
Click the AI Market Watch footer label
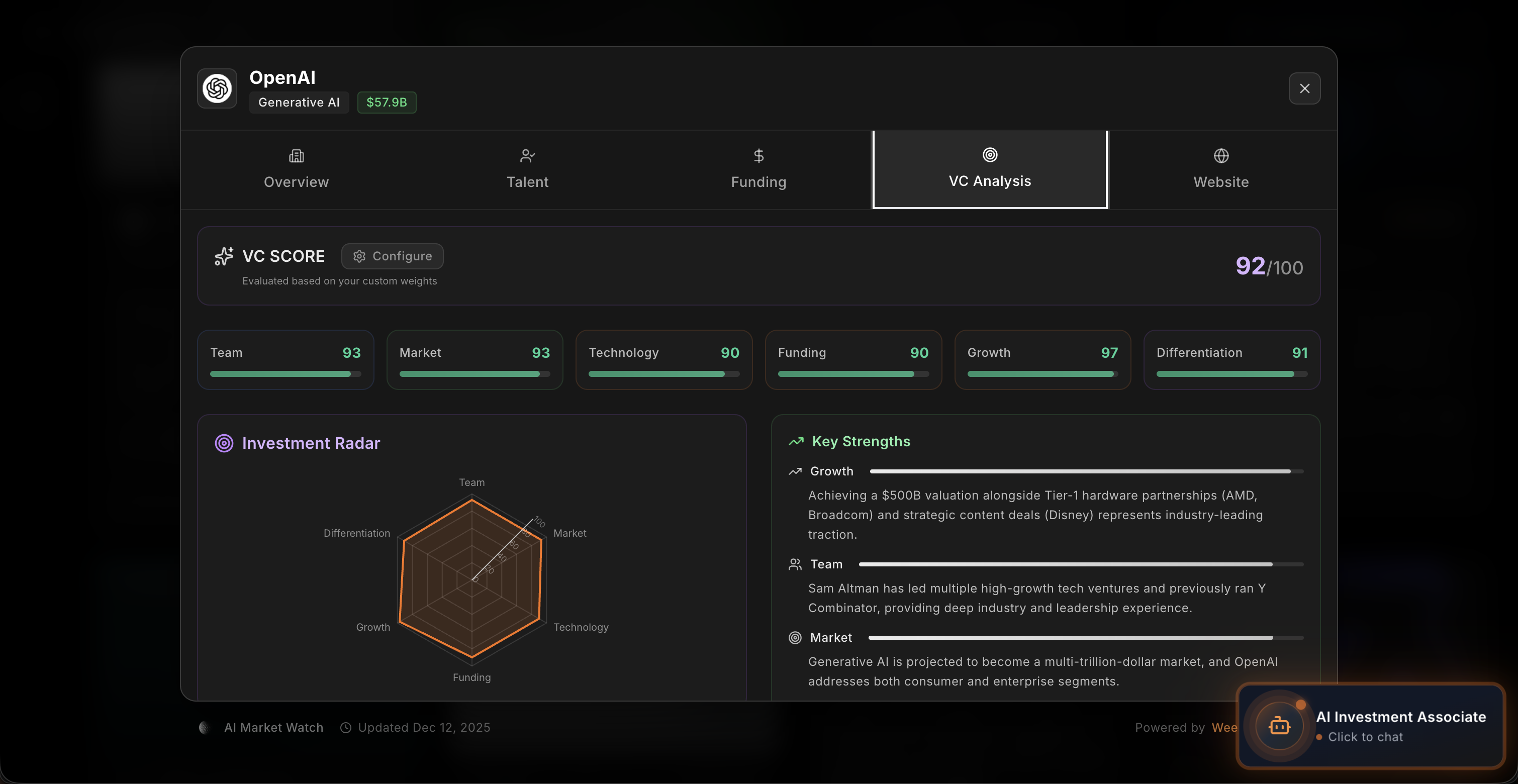[273, 727]
